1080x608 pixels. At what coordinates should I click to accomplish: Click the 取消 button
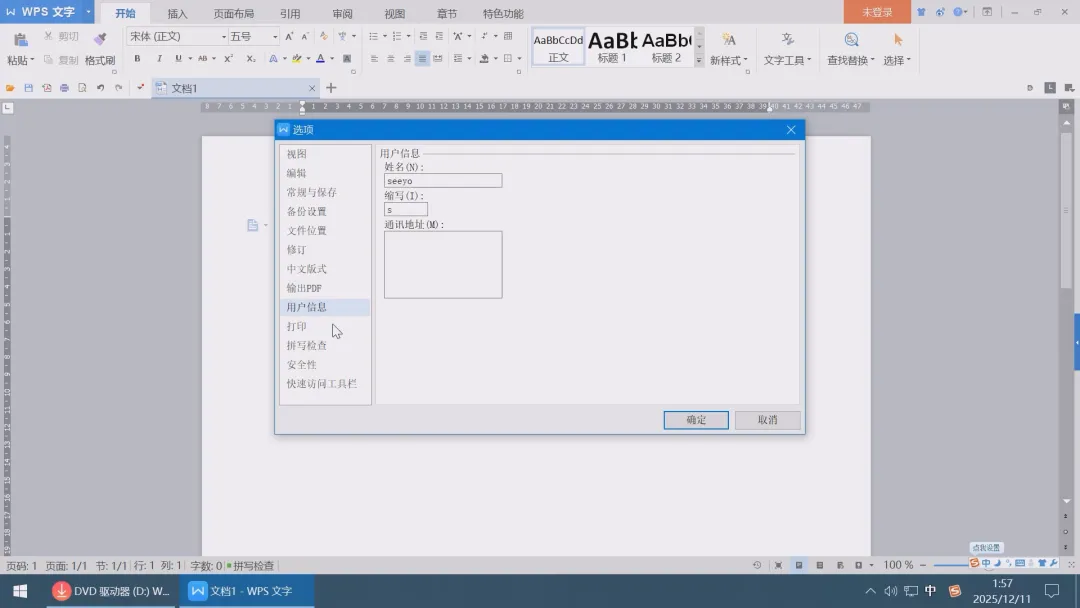pos(767,420)
